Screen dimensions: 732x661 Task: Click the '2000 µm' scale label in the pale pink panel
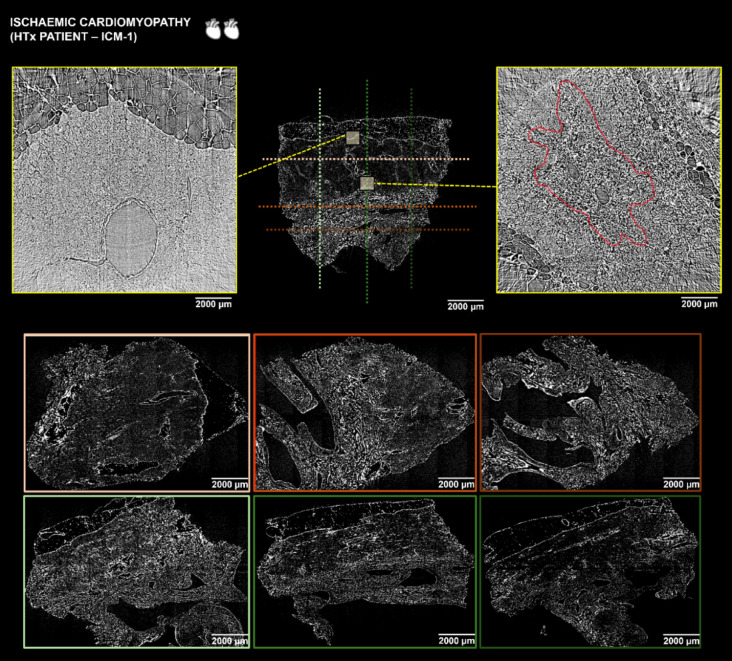coord(230,485)
